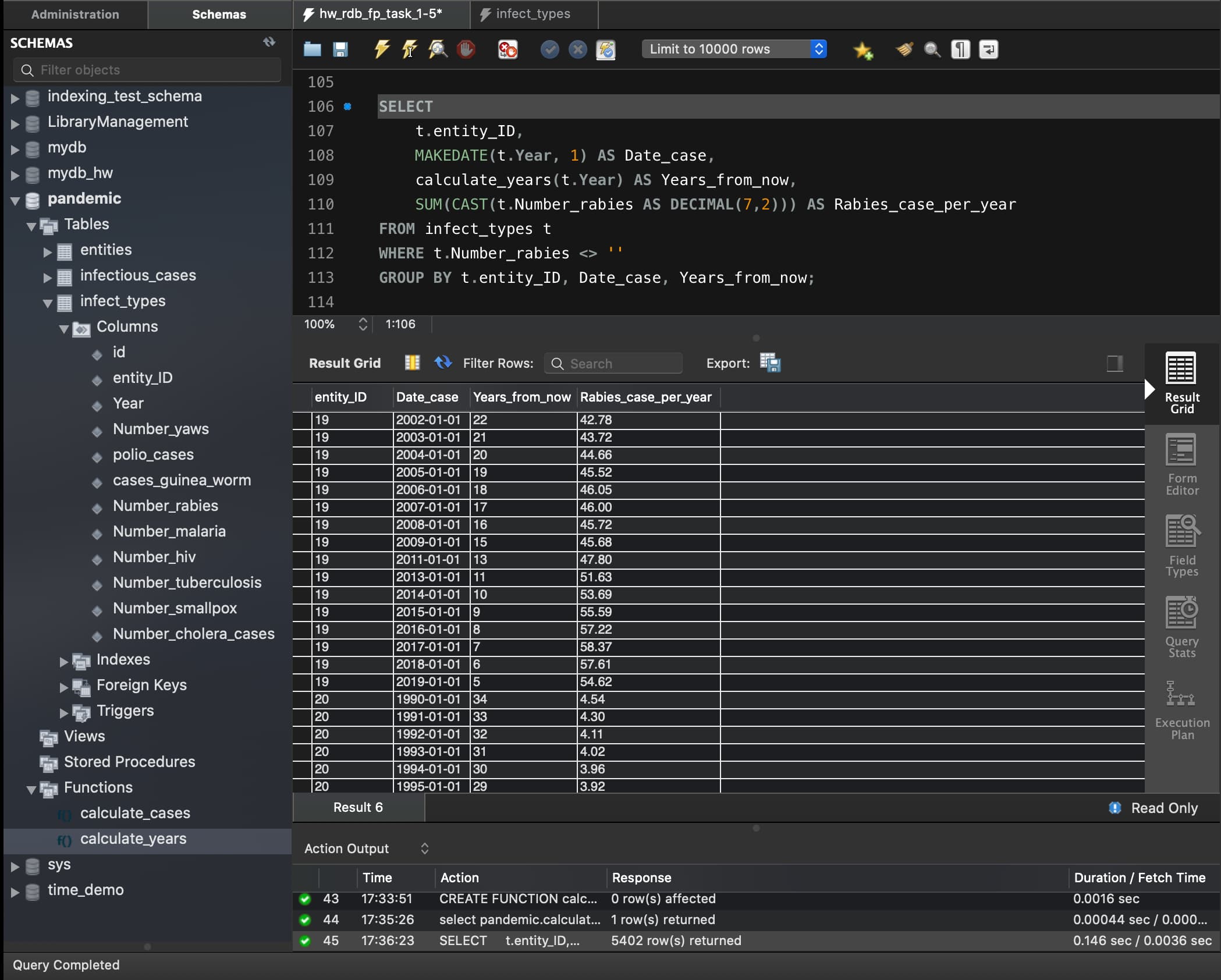
Task: Refresh the schemas list icon
Action: [x=269, y=42]
